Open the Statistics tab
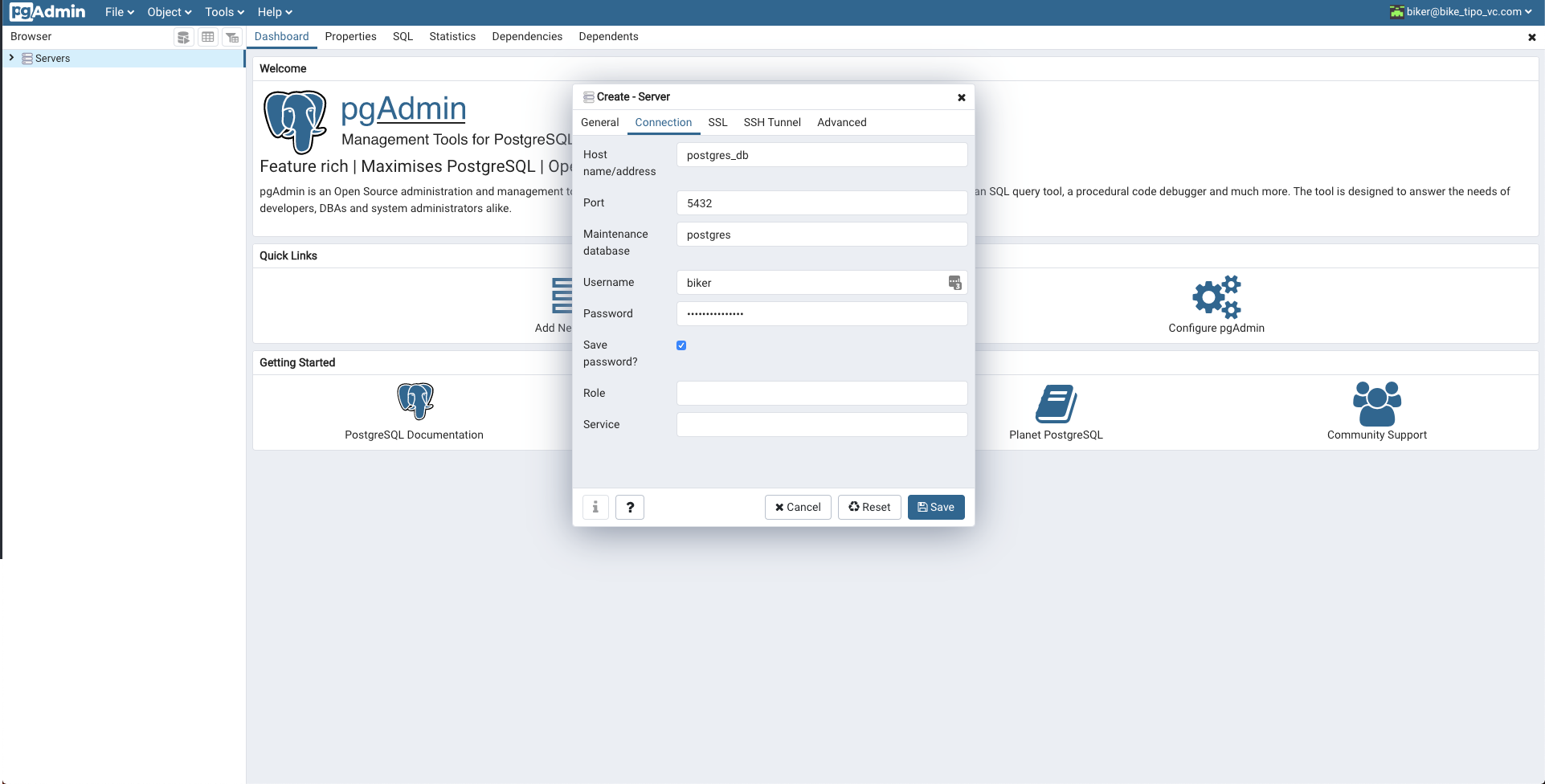This screenshot has width=1545, height=784. coord(452,37)
